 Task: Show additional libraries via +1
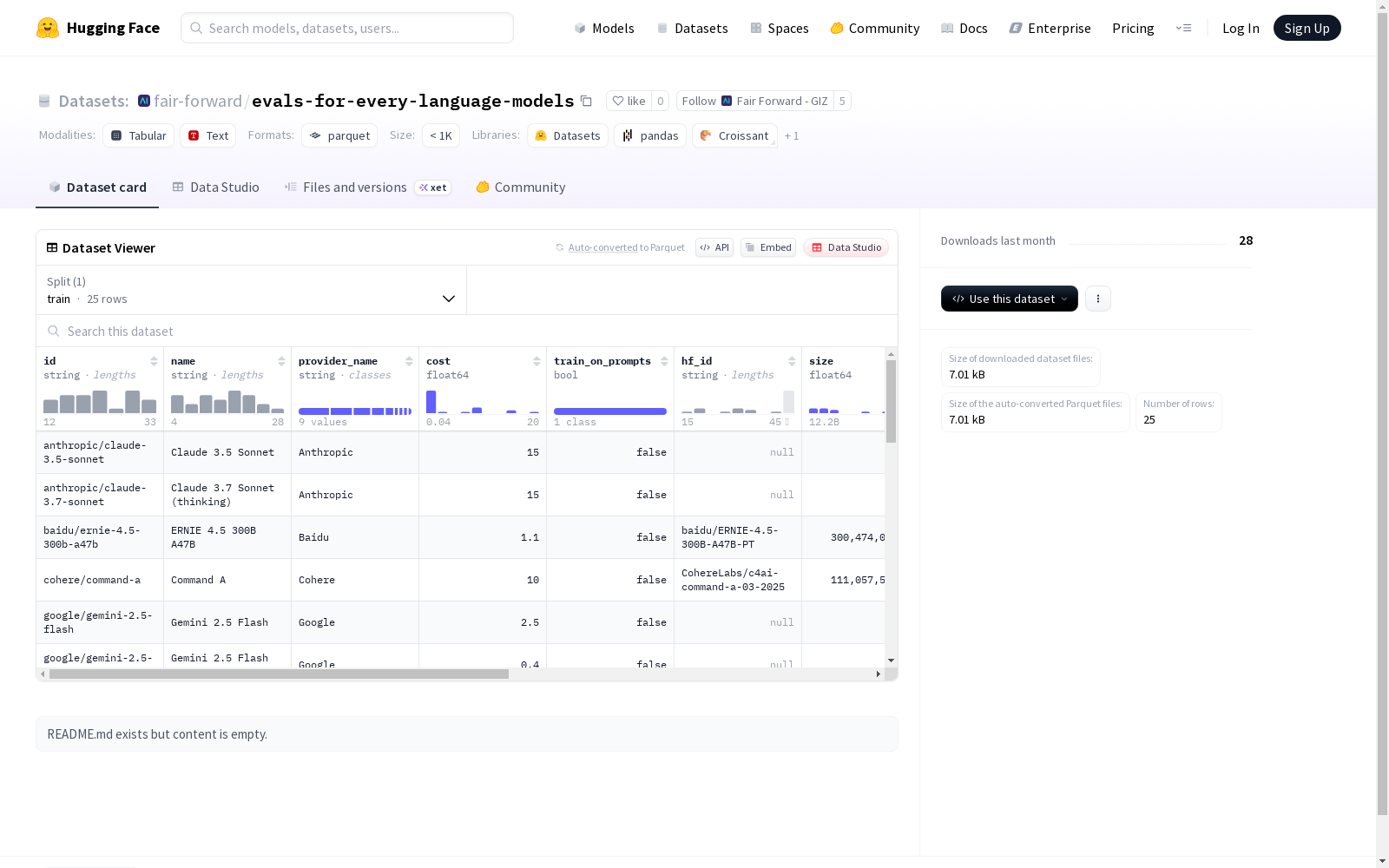(x=792, y=135)
